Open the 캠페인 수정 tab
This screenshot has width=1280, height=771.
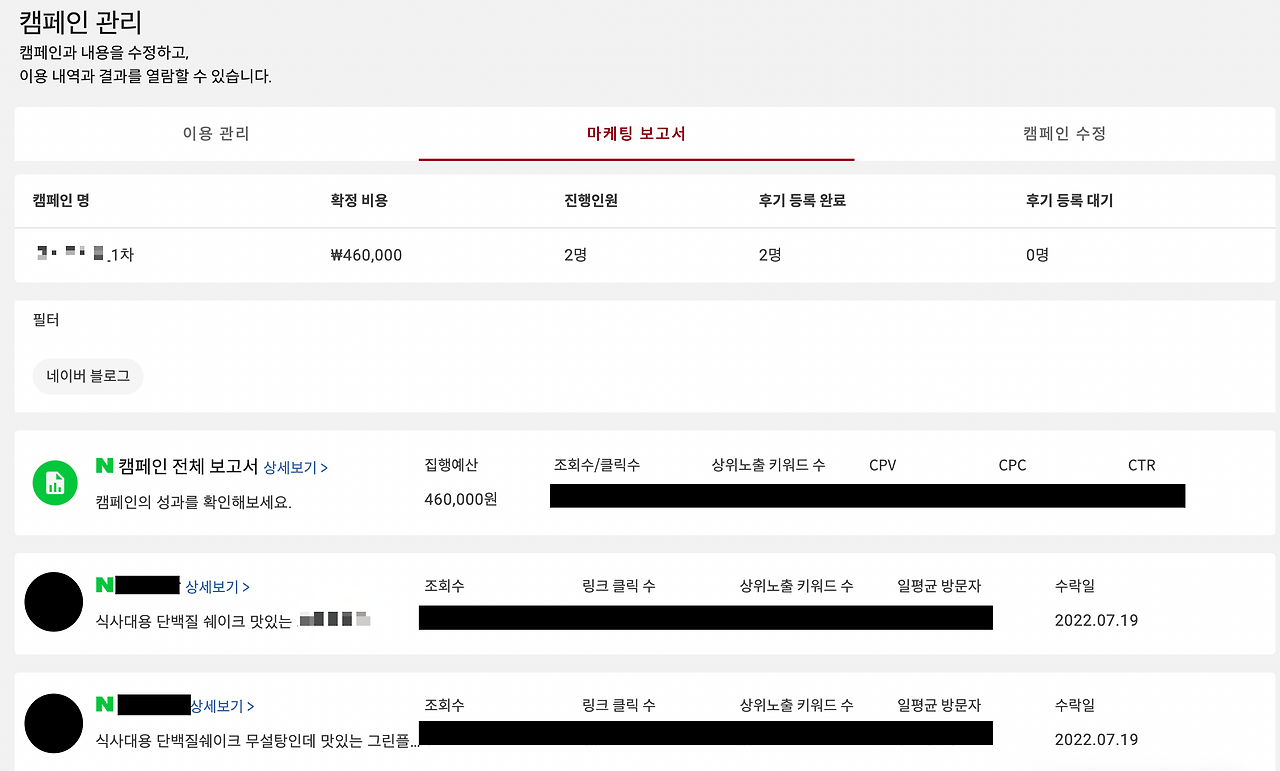tap(1064, 133)
